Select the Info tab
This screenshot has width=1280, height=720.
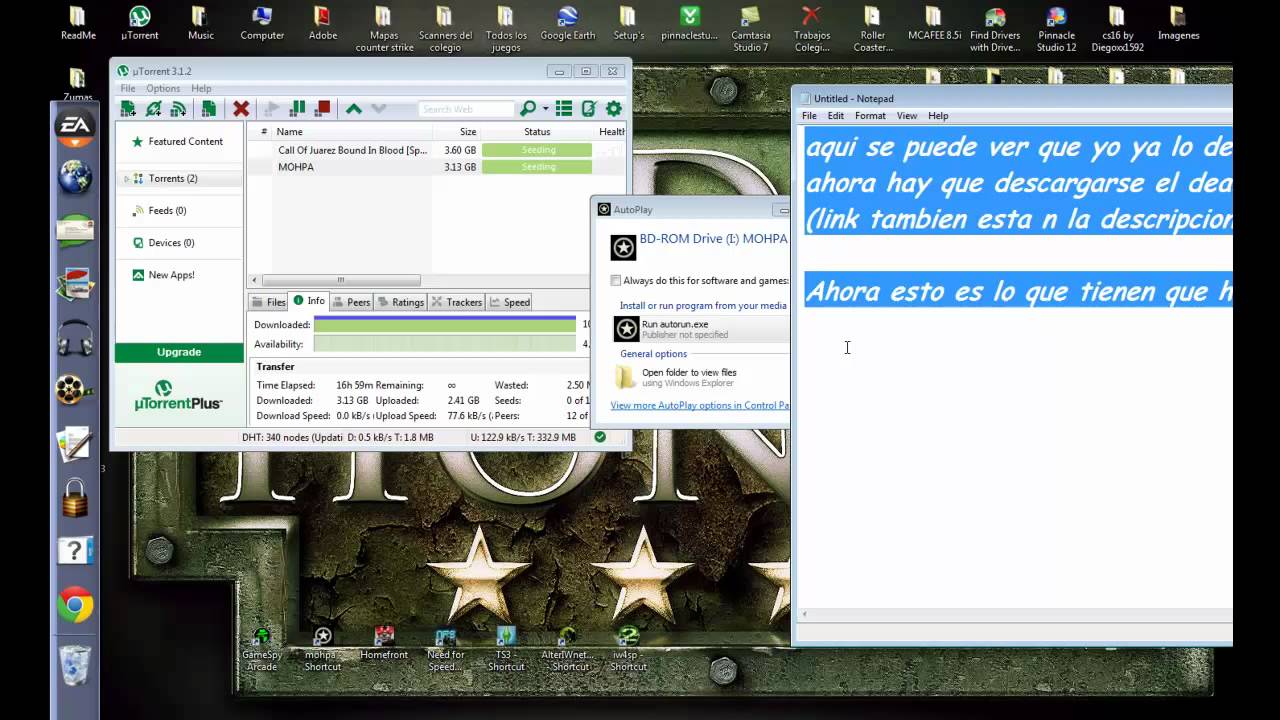click(x=309, y=301)
